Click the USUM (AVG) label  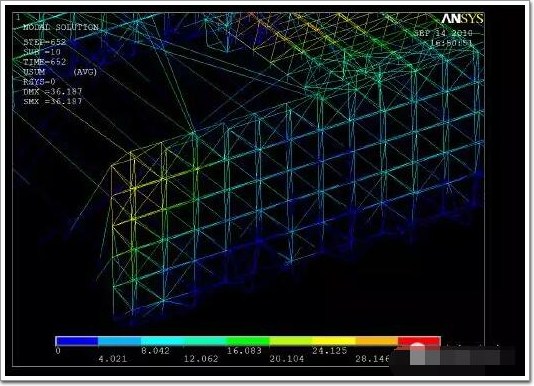pos(60,72)
